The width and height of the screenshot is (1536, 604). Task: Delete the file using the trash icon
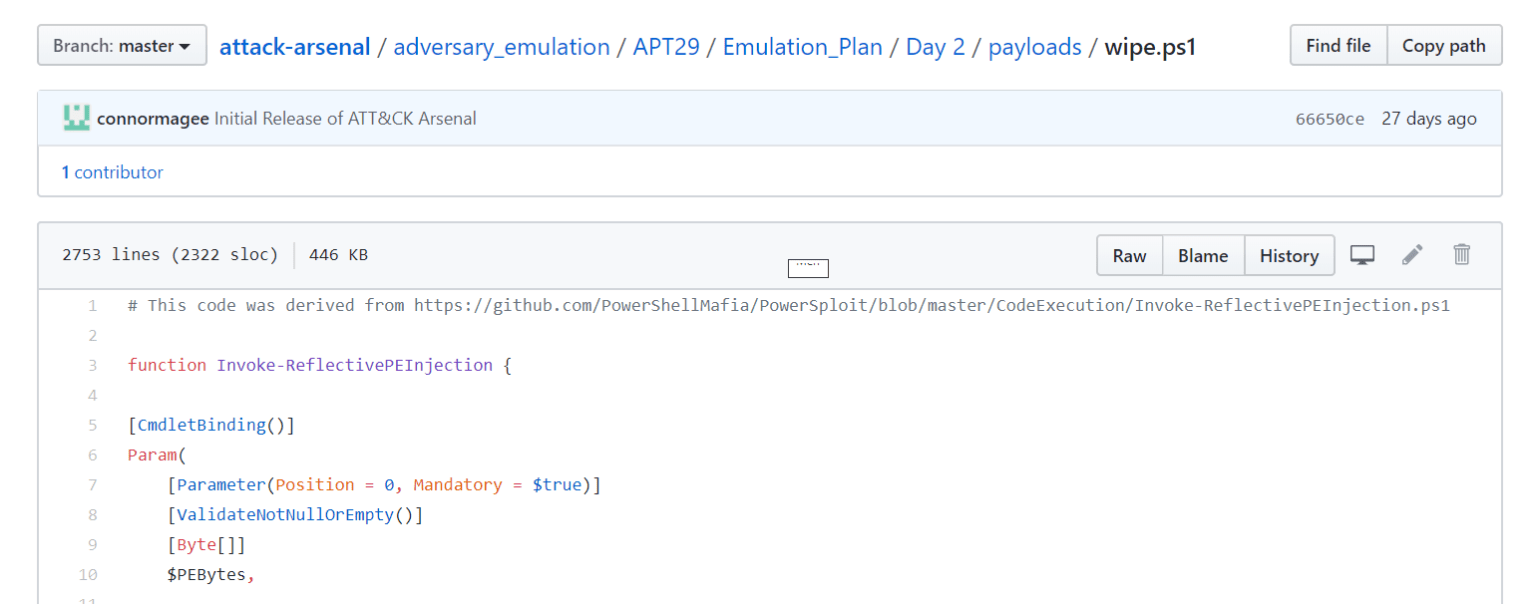pos(1461,255)
